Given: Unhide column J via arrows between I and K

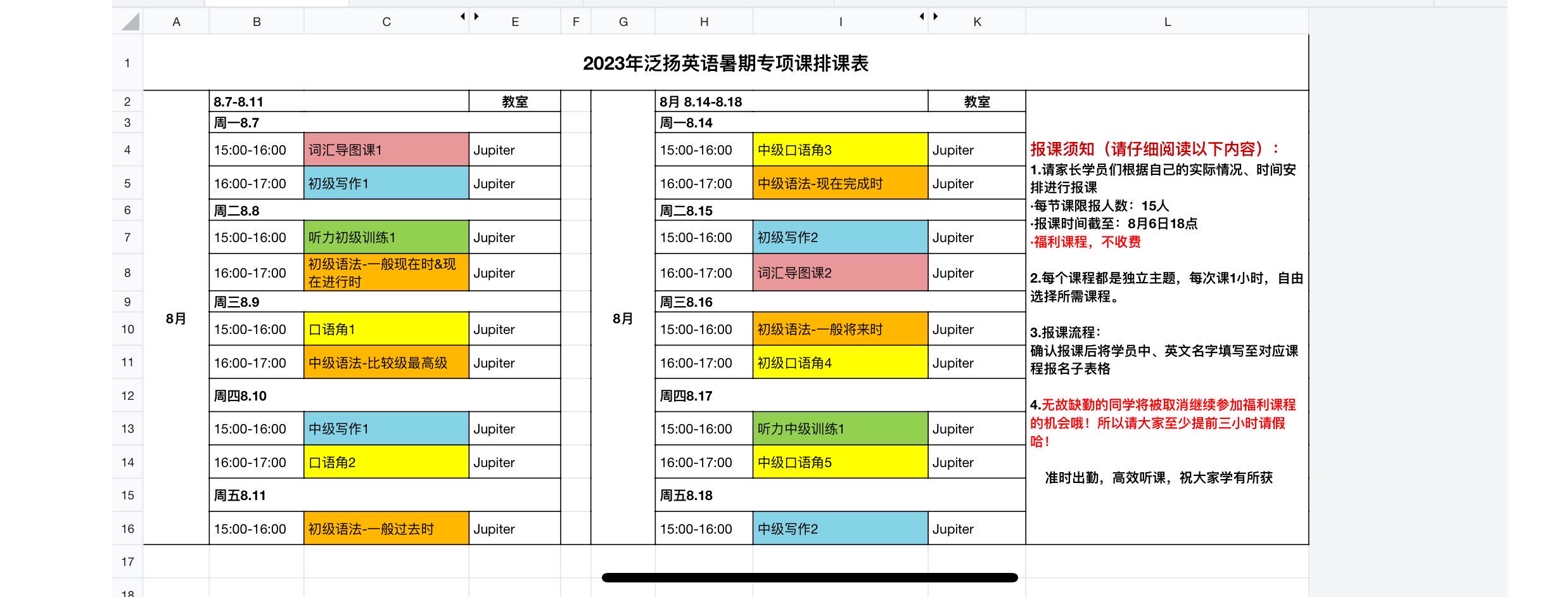Looking at the screenshot, I should click(929, 16).
